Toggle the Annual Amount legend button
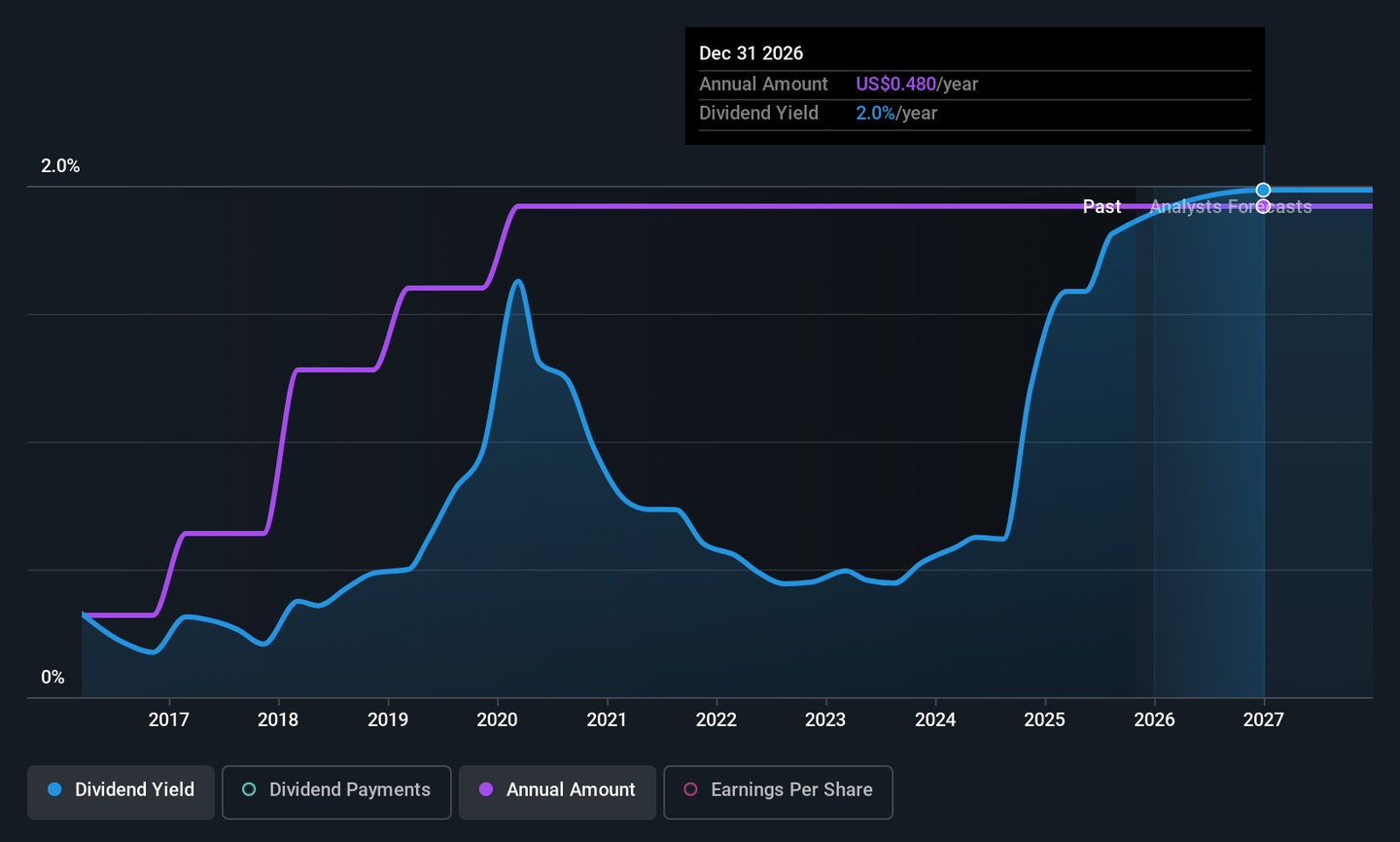The image size is (1400, 842). coord(557,790)
